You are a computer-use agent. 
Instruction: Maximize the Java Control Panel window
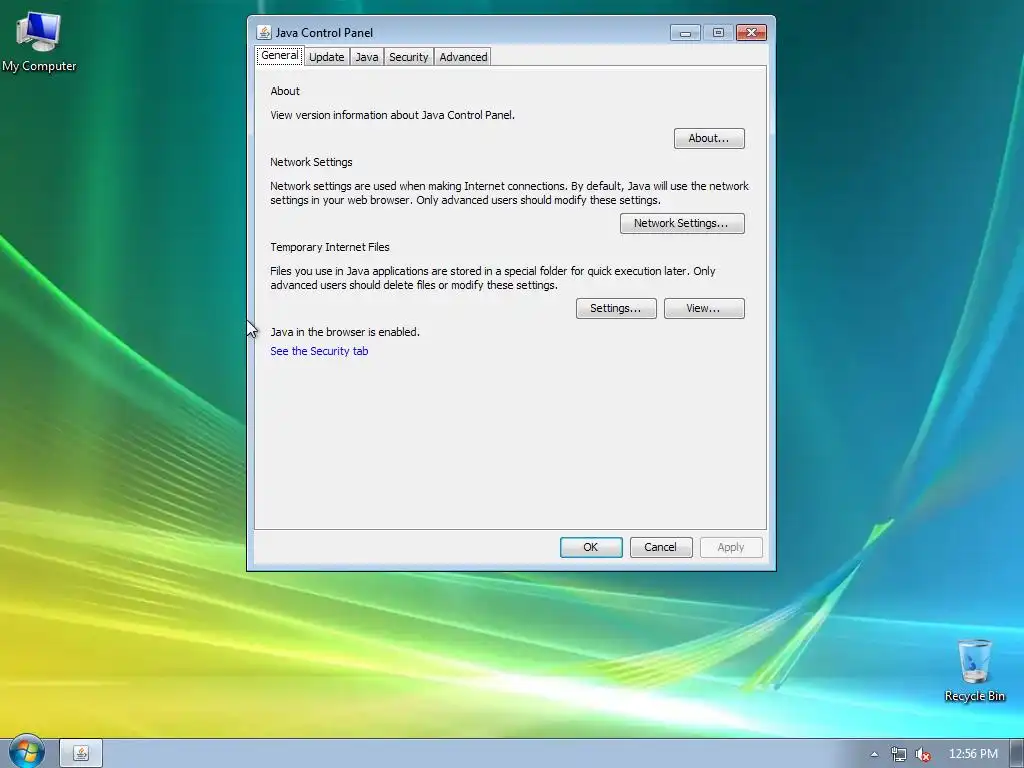point(718,33)
